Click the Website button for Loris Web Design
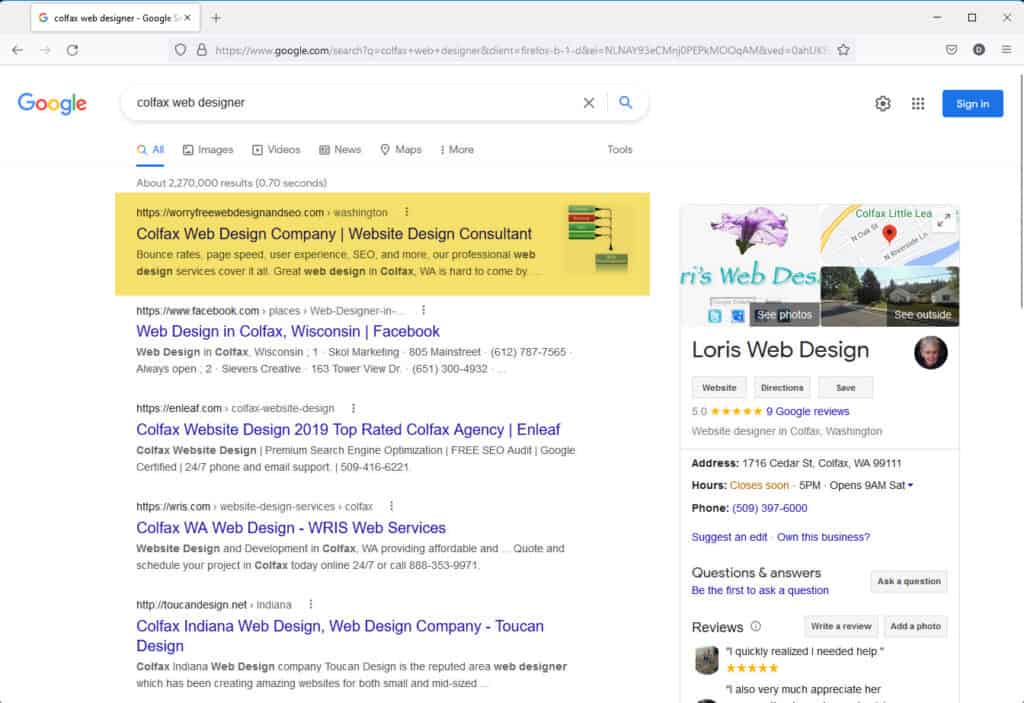The height and width of the screenshot is (703, 1024). click(719, 387)
